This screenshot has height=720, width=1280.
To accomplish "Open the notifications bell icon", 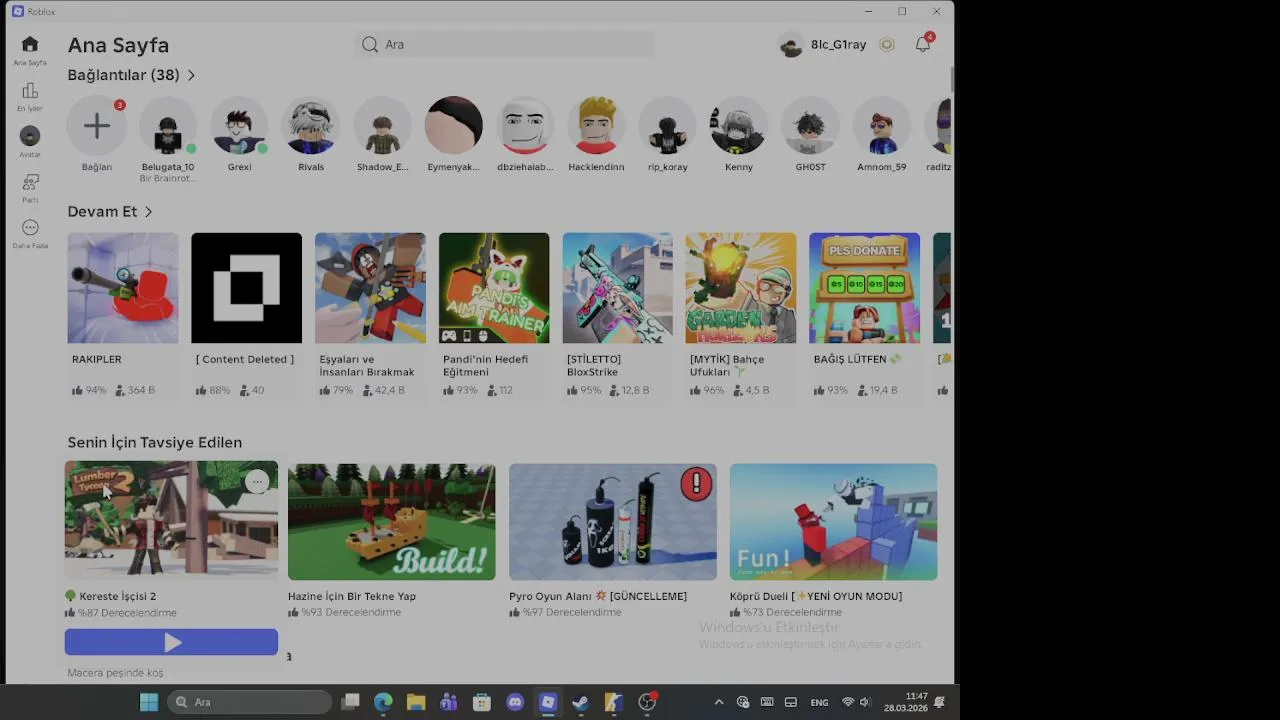I will tap(923, 44).
